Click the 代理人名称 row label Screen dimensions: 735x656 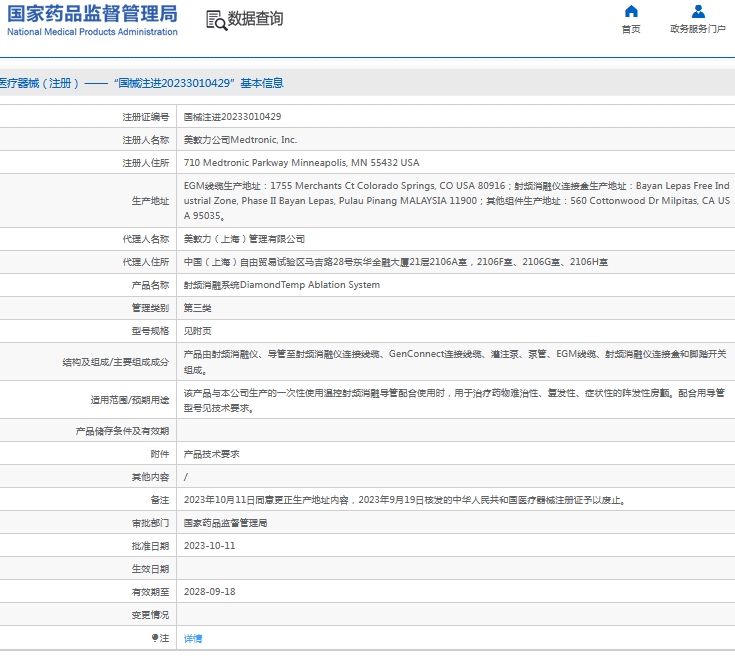coord(146,239)
